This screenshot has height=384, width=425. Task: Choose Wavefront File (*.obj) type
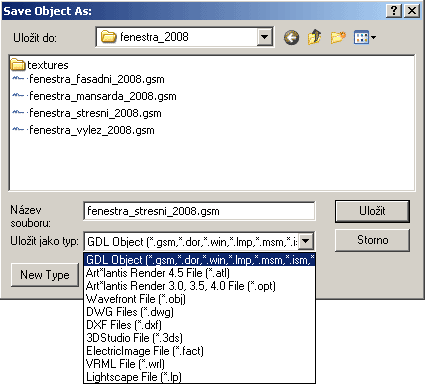point(199,299)
